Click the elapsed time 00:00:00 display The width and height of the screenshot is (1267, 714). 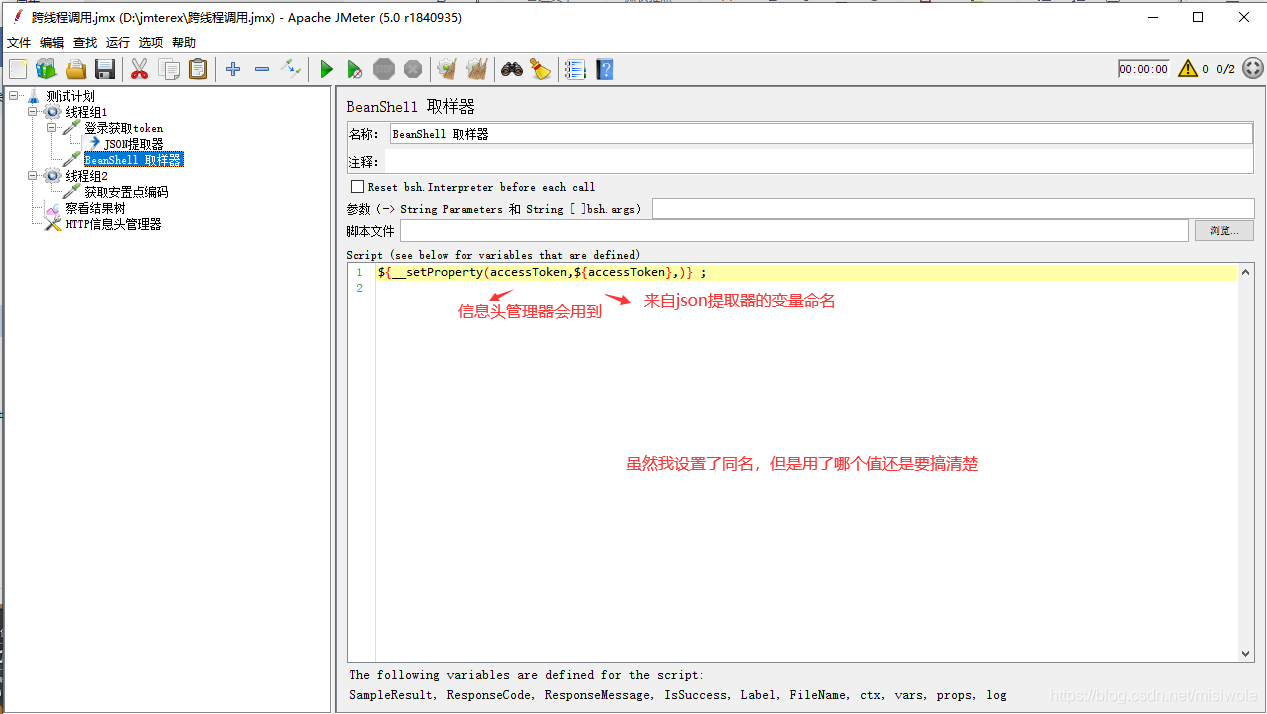click(1144, 69)
